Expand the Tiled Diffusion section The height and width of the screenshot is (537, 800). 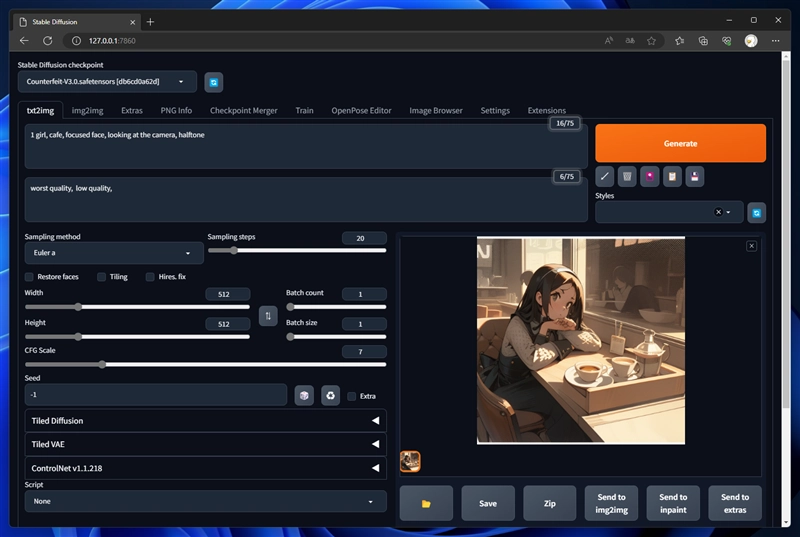[x=206, y=421]
